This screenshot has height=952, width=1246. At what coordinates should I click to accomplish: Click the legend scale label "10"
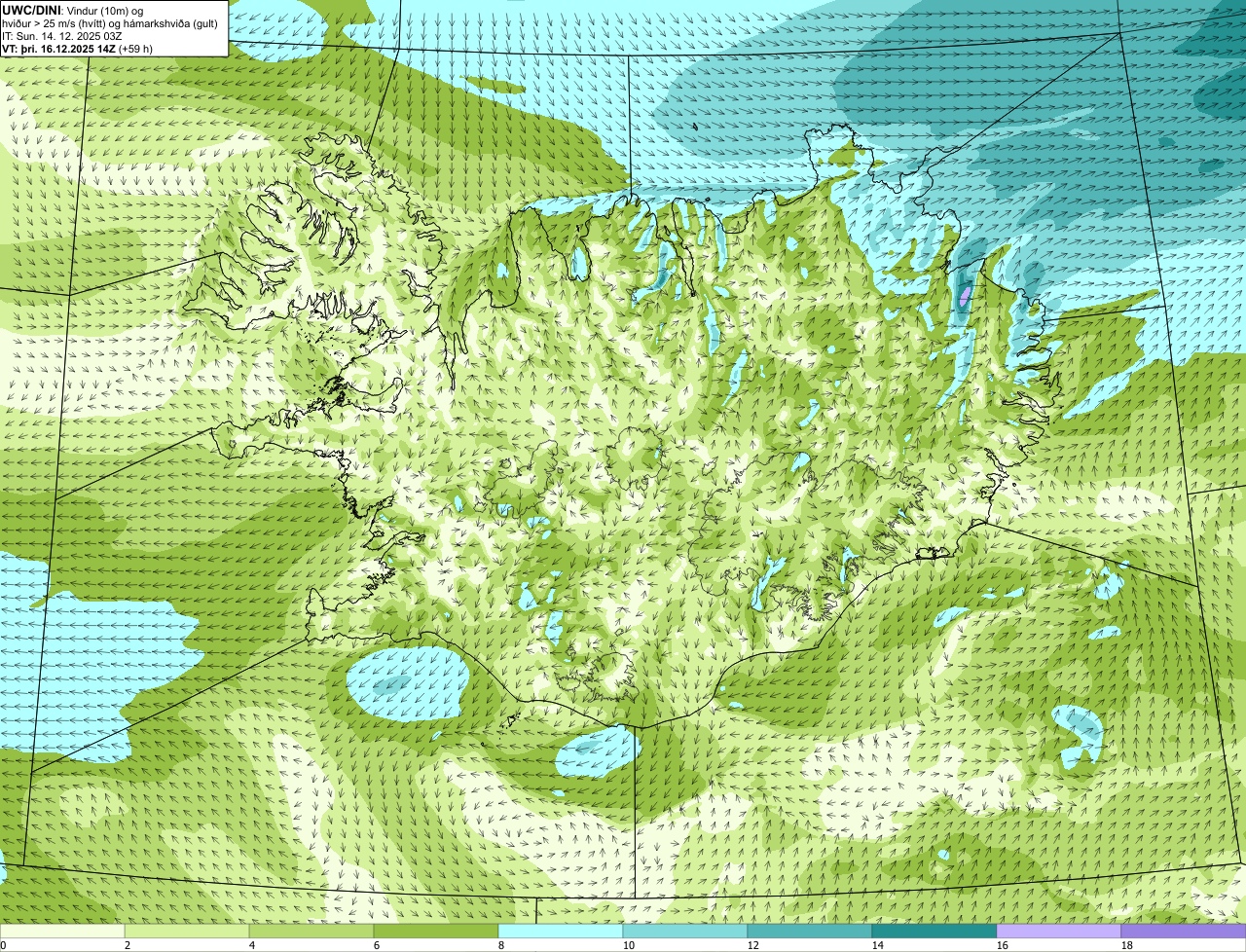(x=629, y=945)
